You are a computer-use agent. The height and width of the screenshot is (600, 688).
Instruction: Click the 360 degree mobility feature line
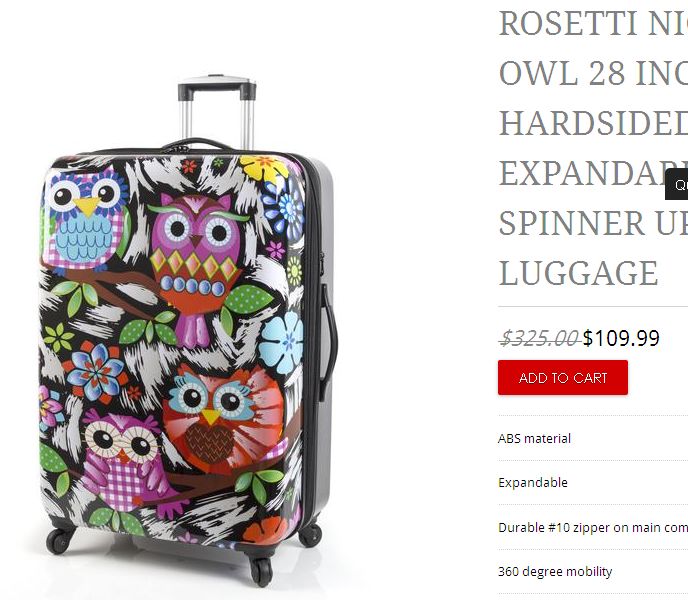click(x=555, y=571)
